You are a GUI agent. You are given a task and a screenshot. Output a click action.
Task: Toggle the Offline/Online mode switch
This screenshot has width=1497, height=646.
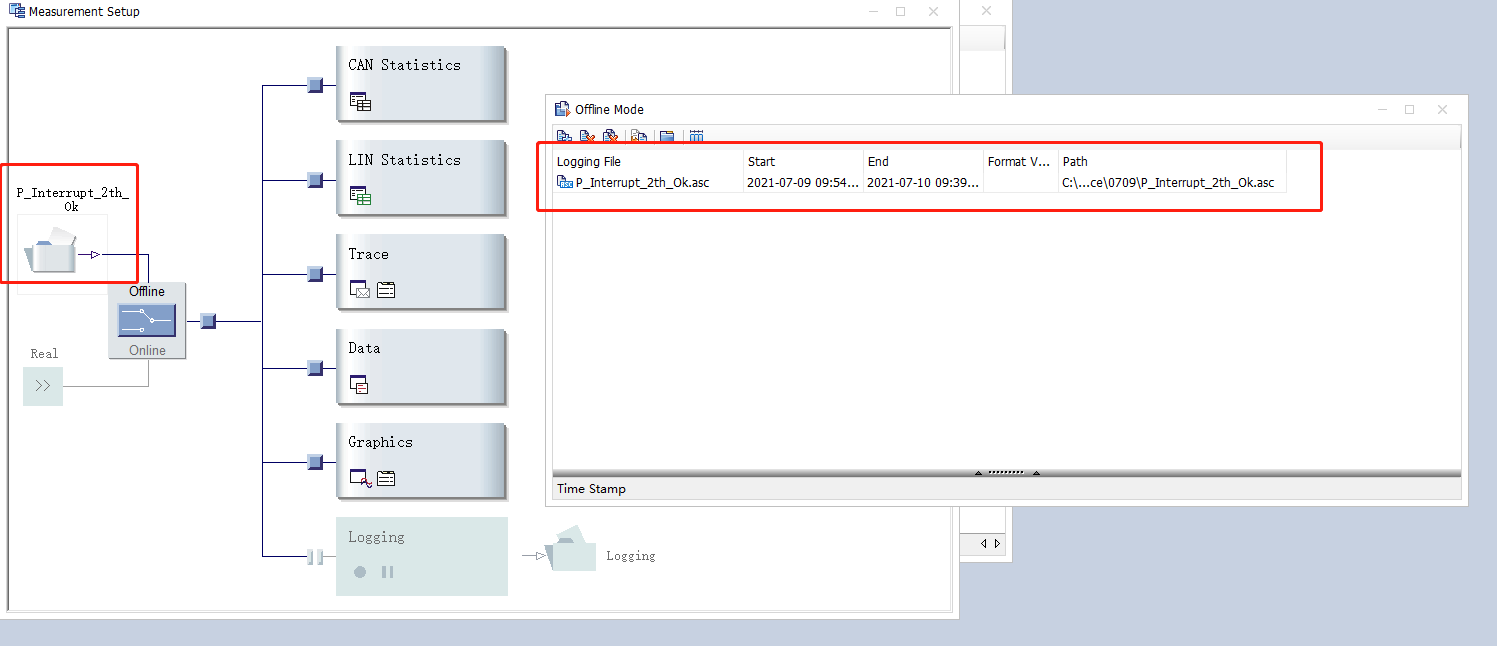147,320
